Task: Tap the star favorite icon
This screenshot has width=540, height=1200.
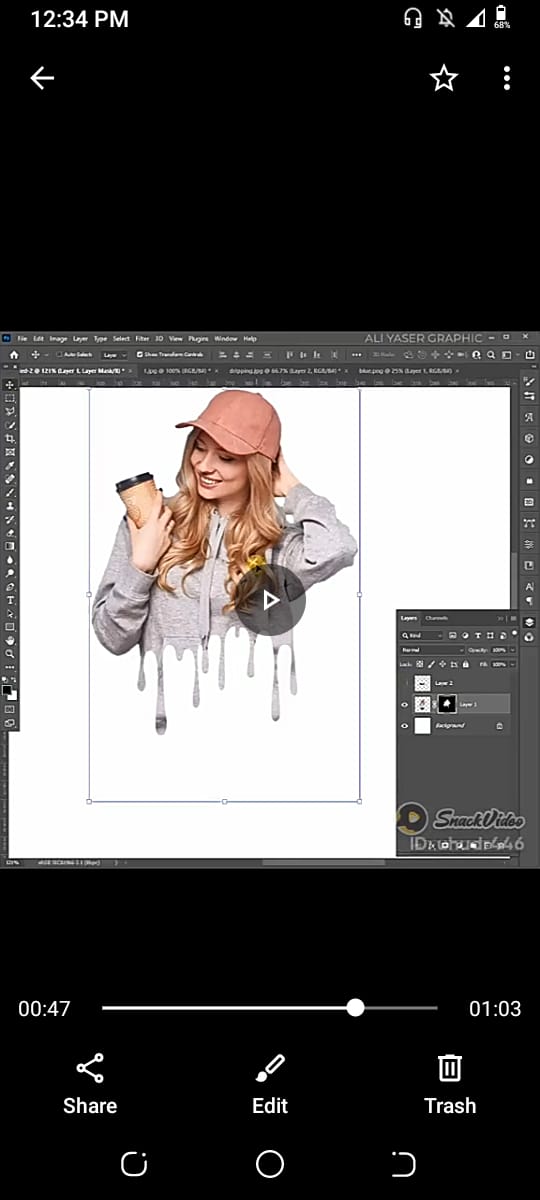Action: (444, 78)
